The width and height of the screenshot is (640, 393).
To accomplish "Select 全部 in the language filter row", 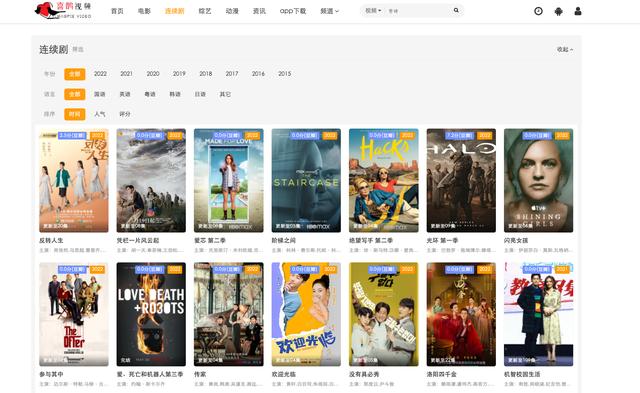I will 75,94.
